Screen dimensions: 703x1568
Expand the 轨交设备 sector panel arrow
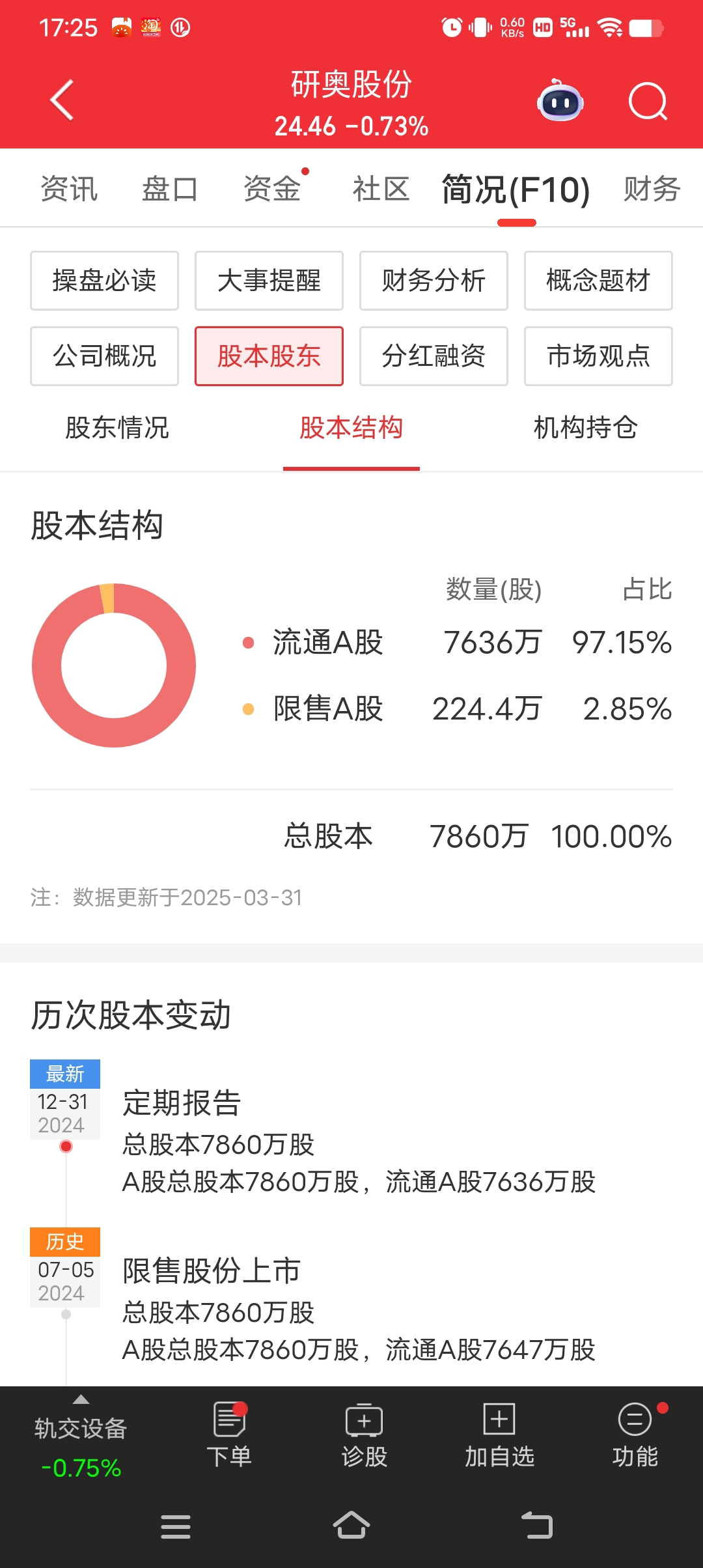81,1399
